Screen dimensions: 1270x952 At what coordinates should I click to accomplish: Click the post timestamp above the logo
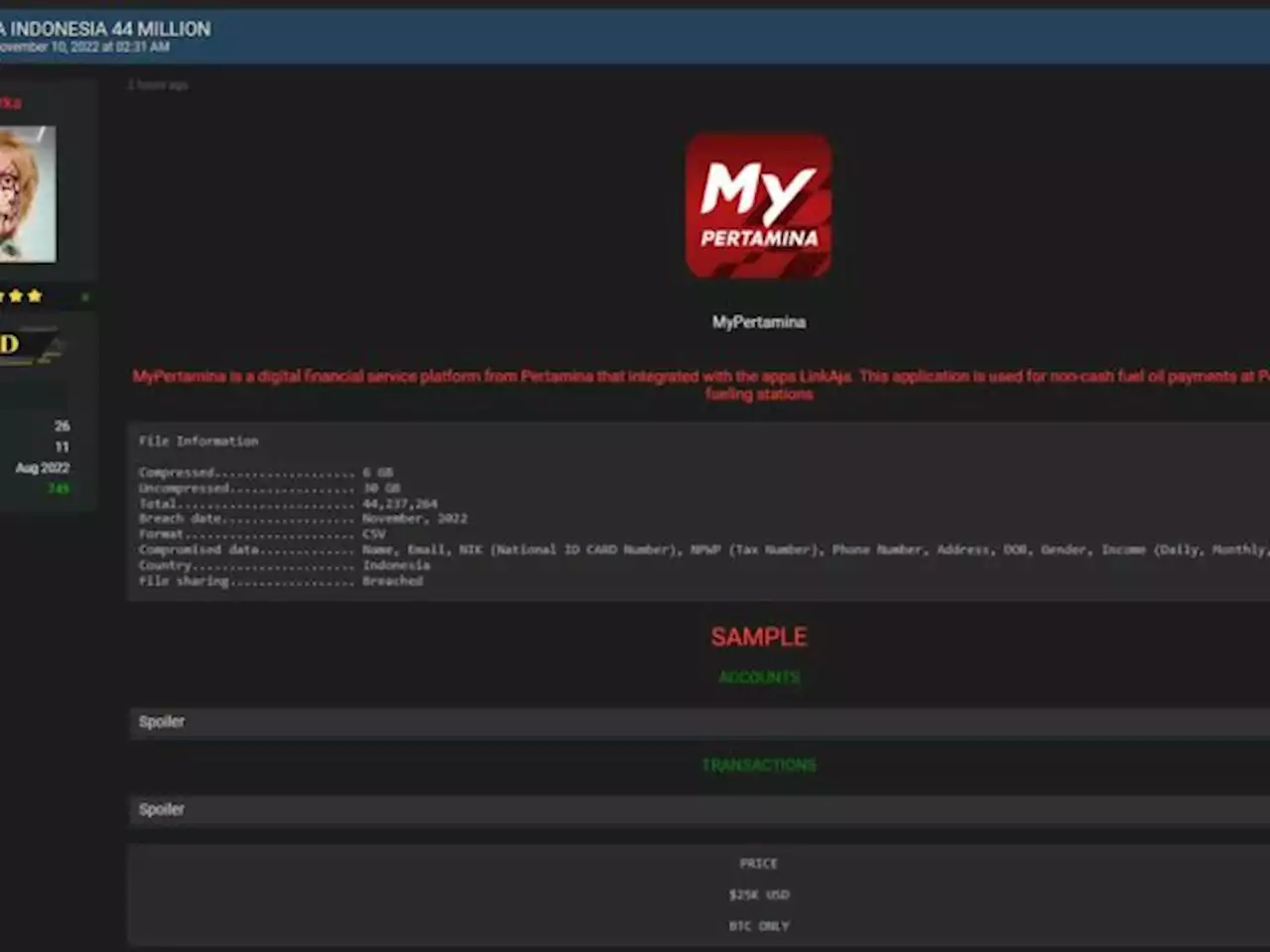pos(158,85)
